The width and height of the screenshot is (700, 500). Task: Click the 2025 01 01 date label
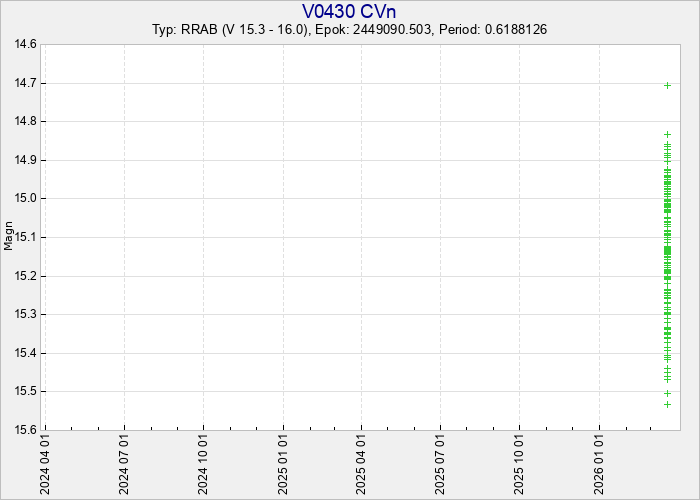click(x=283, y=464)
